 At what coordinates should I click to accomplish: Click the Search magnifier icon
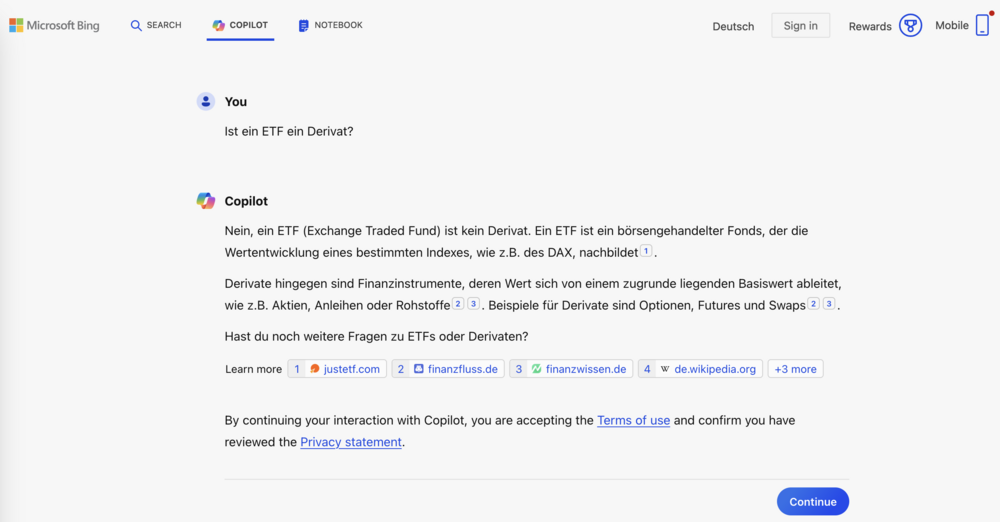pyautogui.click(x=136, y=26)
